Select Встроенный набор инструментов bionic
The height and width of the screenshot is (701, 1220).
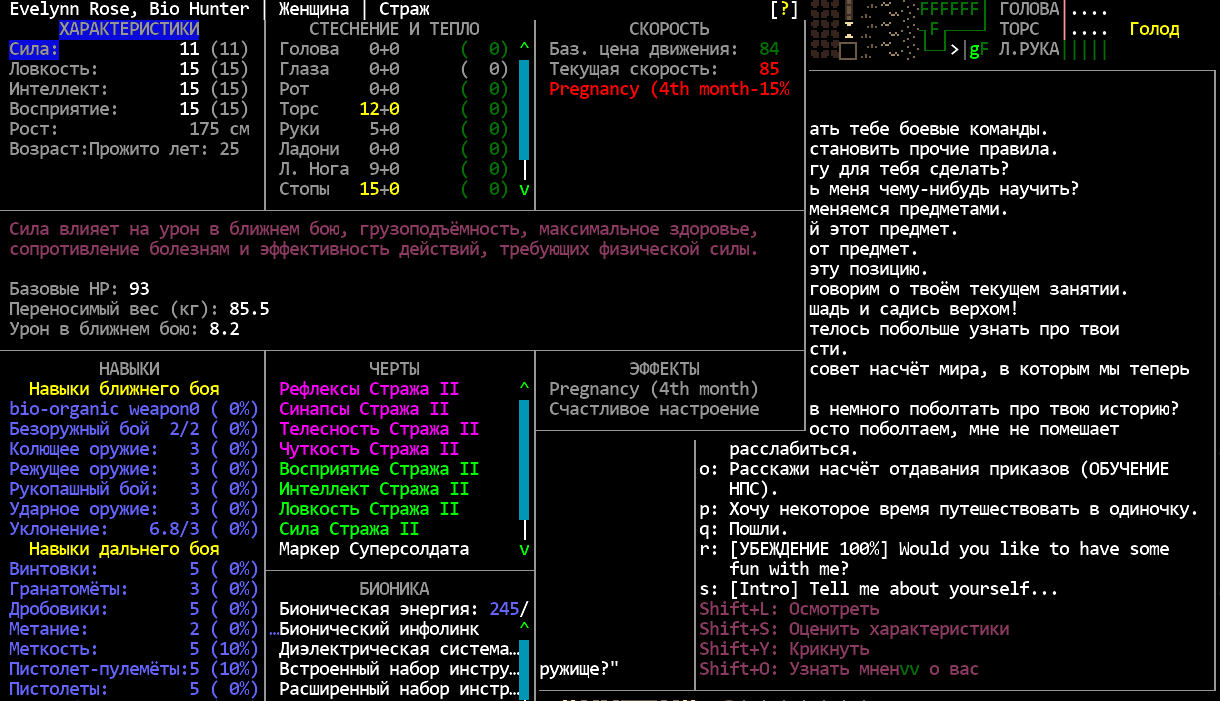tap(399, 669)
